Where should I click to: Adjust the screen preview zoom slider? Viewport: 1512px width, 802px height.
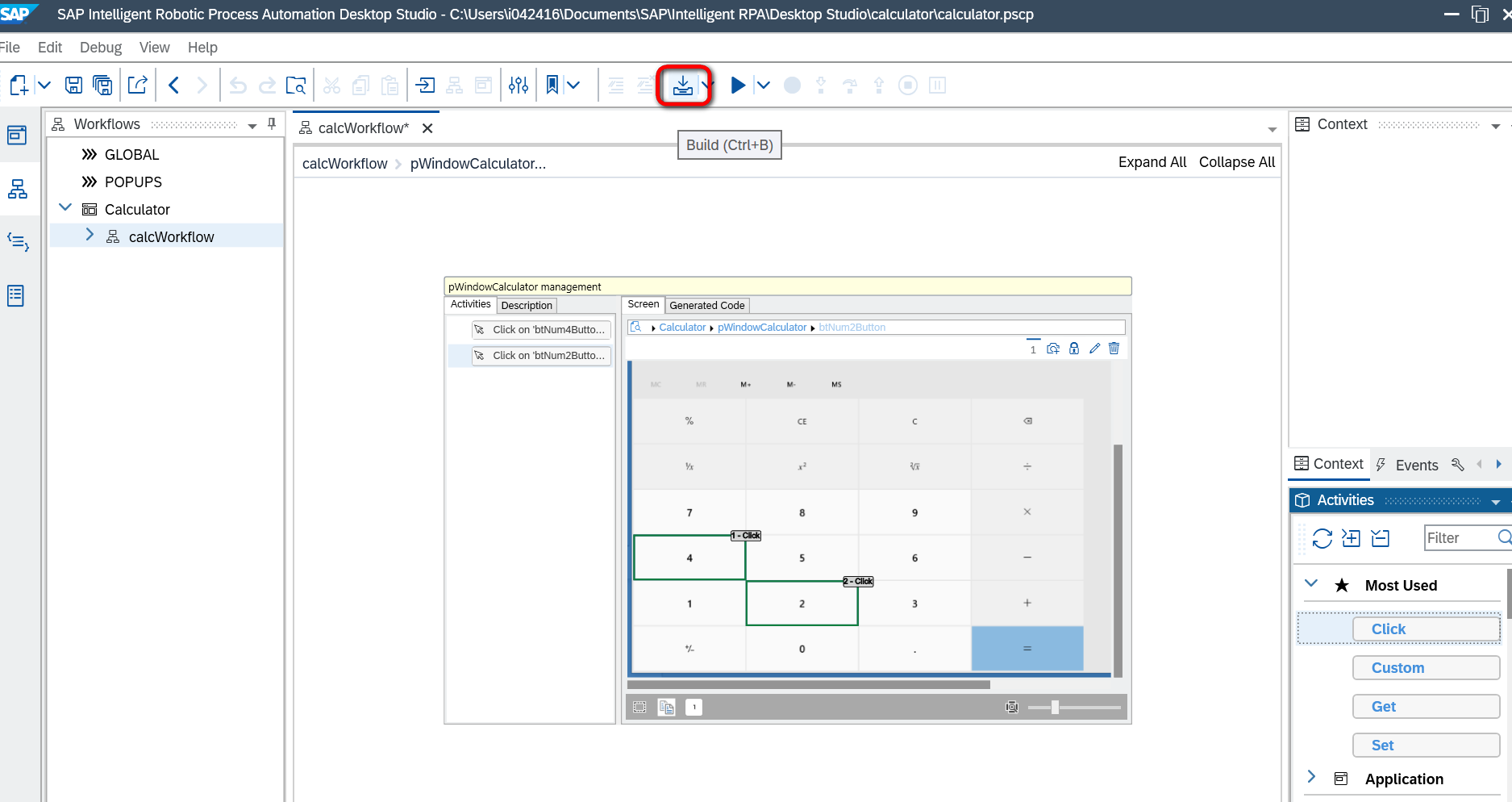pos(1055,708)
